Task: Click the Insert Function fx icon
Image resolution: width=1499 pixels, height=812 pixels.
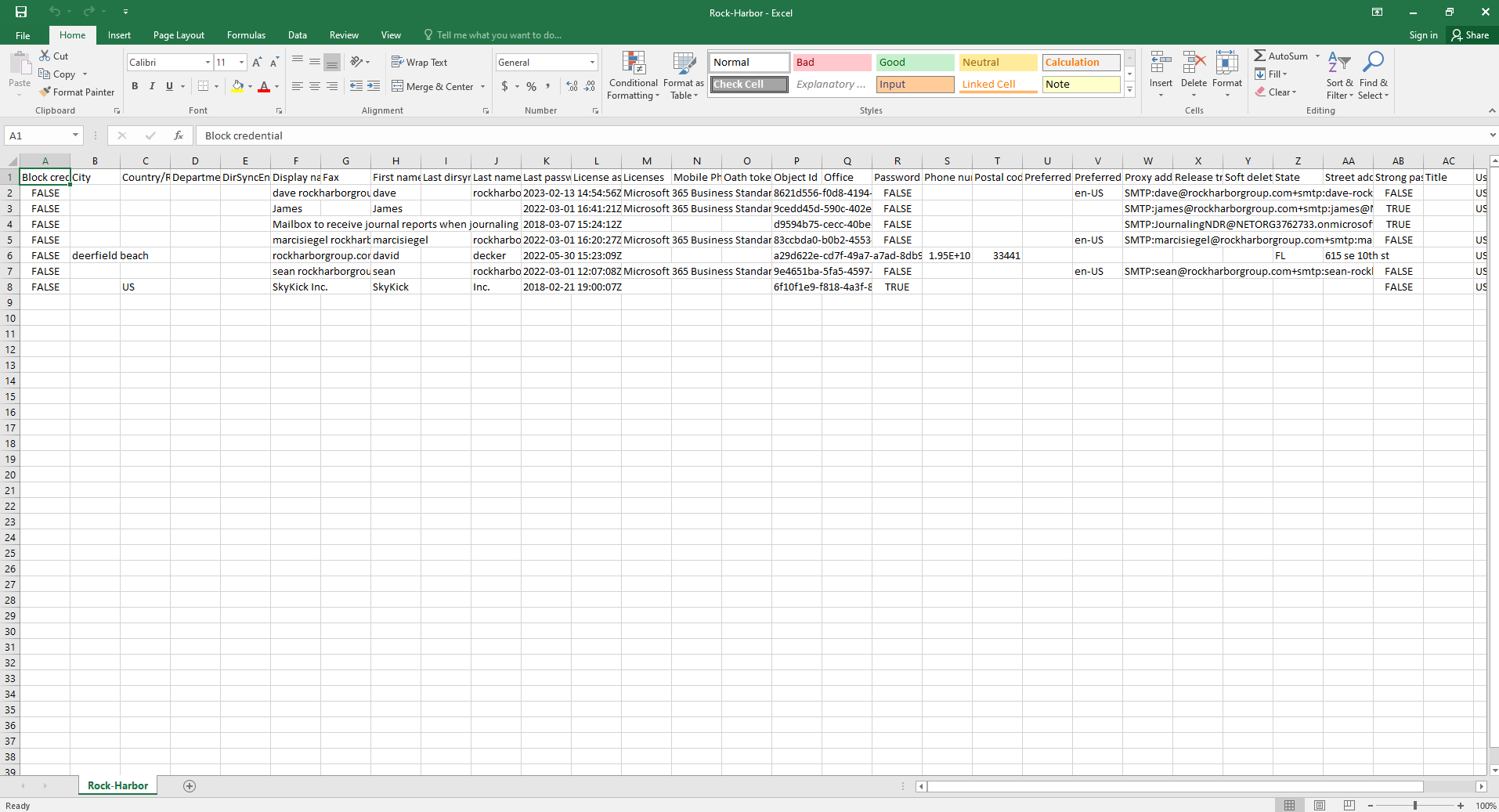Action: pyautogui.click(x=179, y=135)
